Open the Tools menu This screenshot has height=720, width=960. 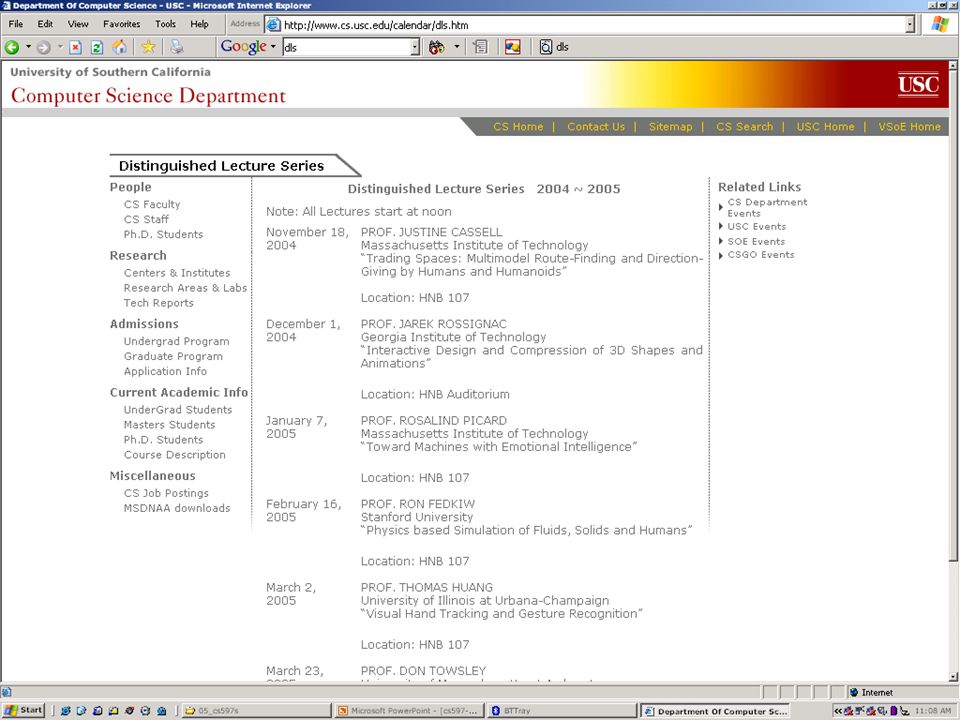click(x=165, y=24)
